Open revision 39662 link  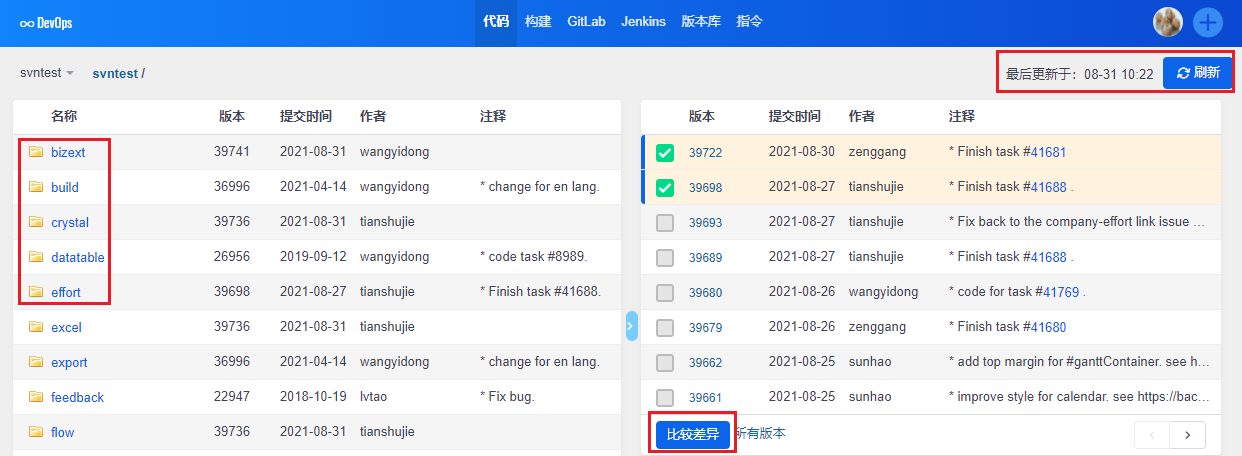coord(705,363)
